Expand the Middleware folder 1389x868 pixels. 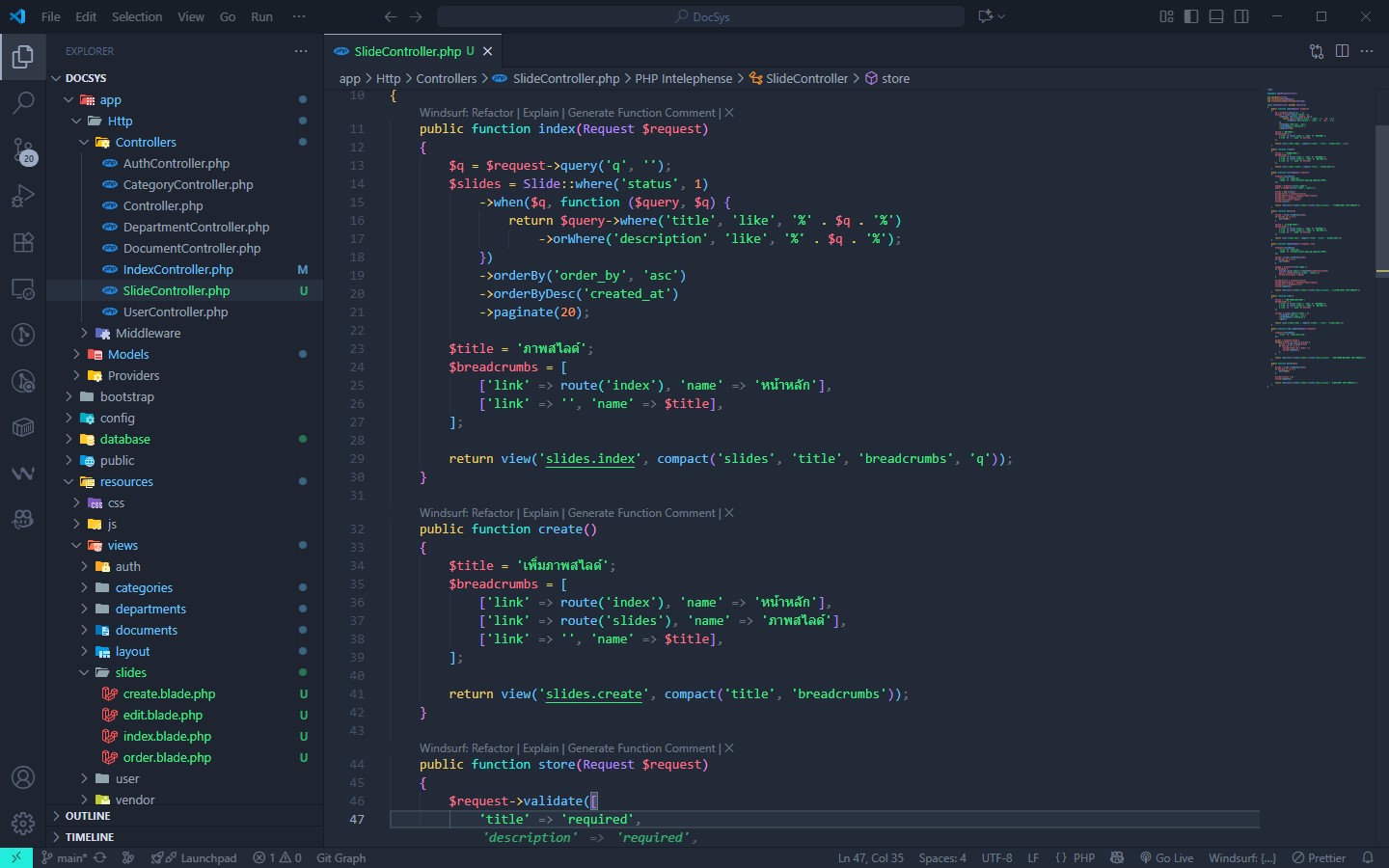148,333
